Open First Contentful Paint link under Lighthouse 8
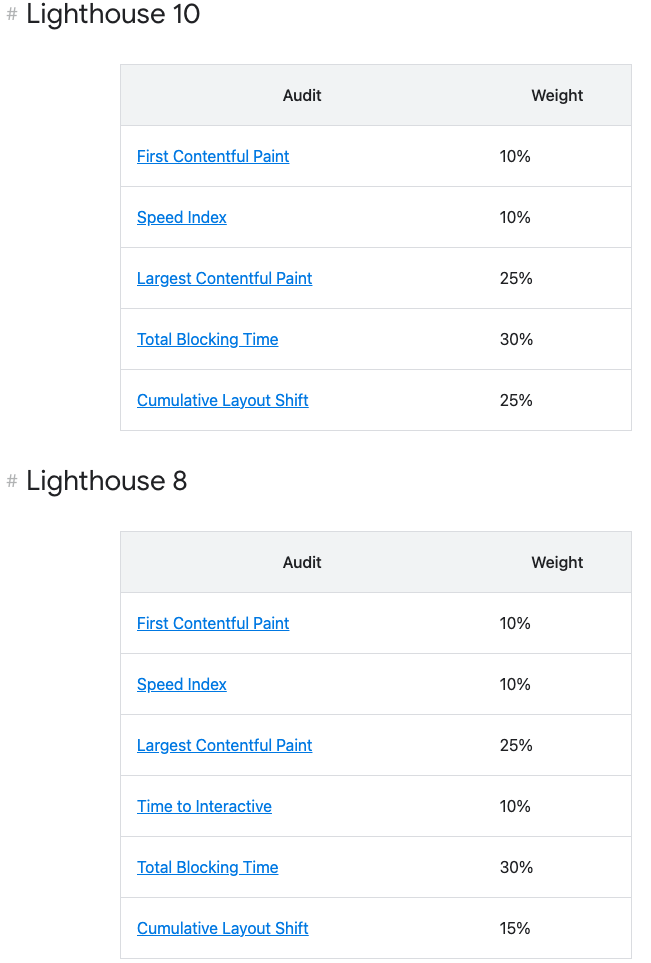This screenshot has width=651, height=963. (213, 623)
